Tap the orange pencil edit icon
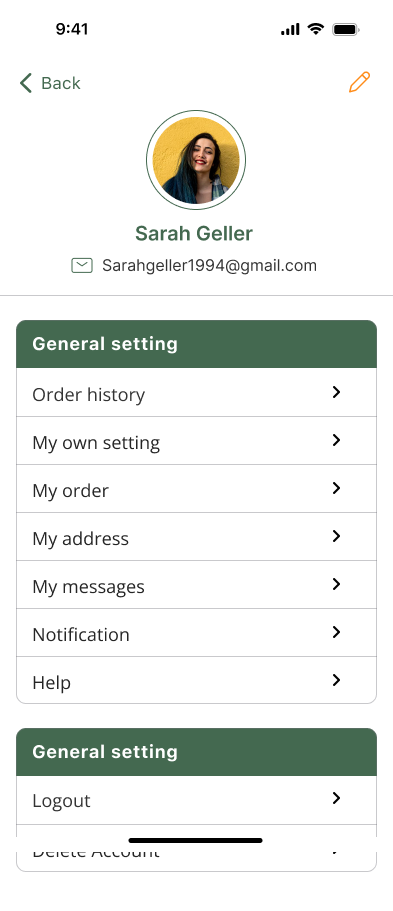This screenshot has width=393, height=911. pyautogui.click(x=359, y=82)
